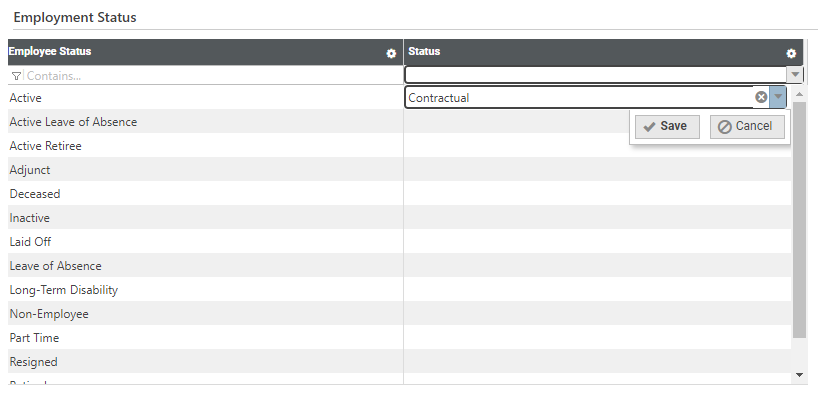This screenshot has height=412, width=818.
Task: Expand the Status filter dropdown arrow
Action: click(795, 75)
